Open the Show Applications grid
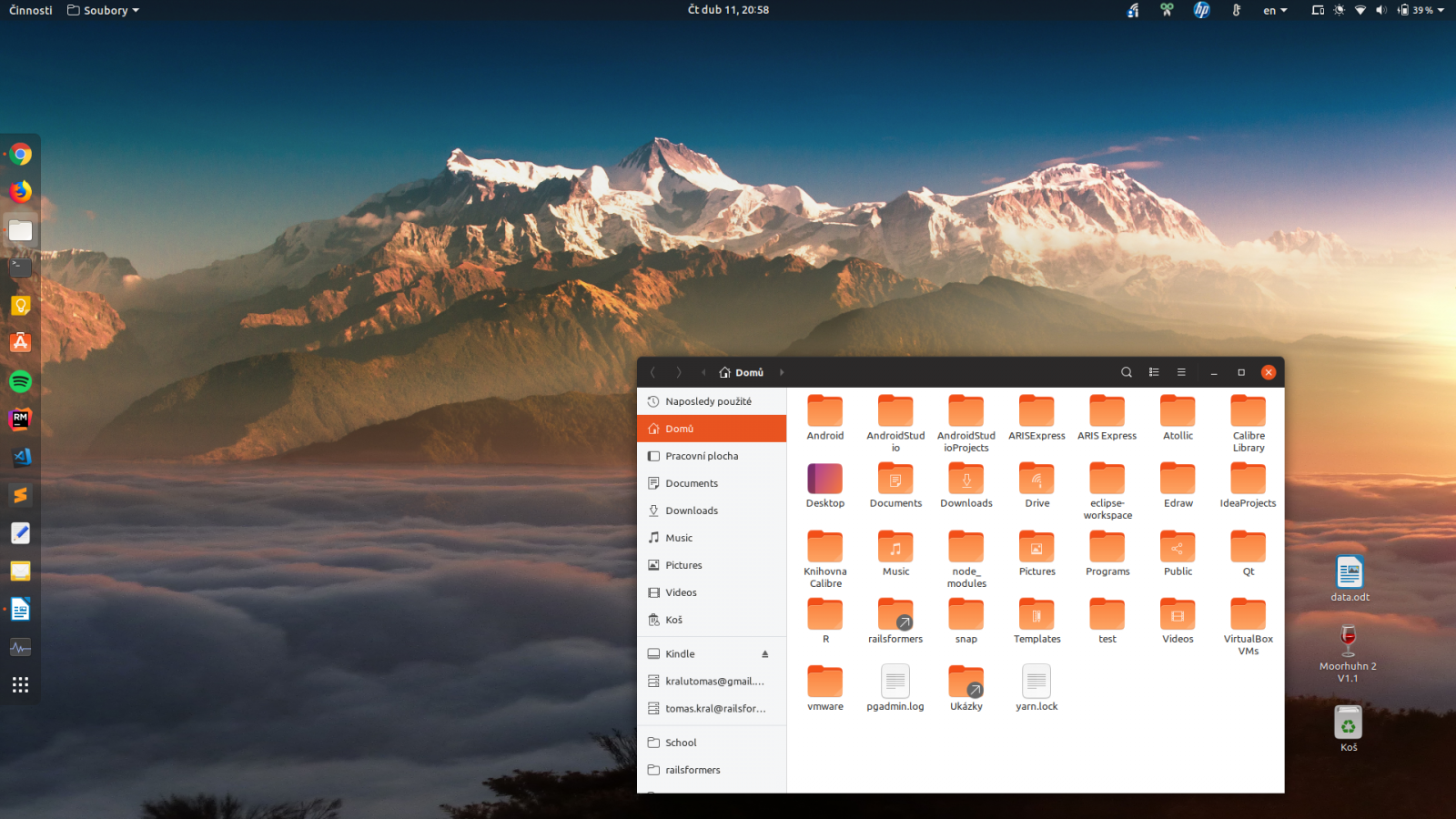 [x=20, y=684]
